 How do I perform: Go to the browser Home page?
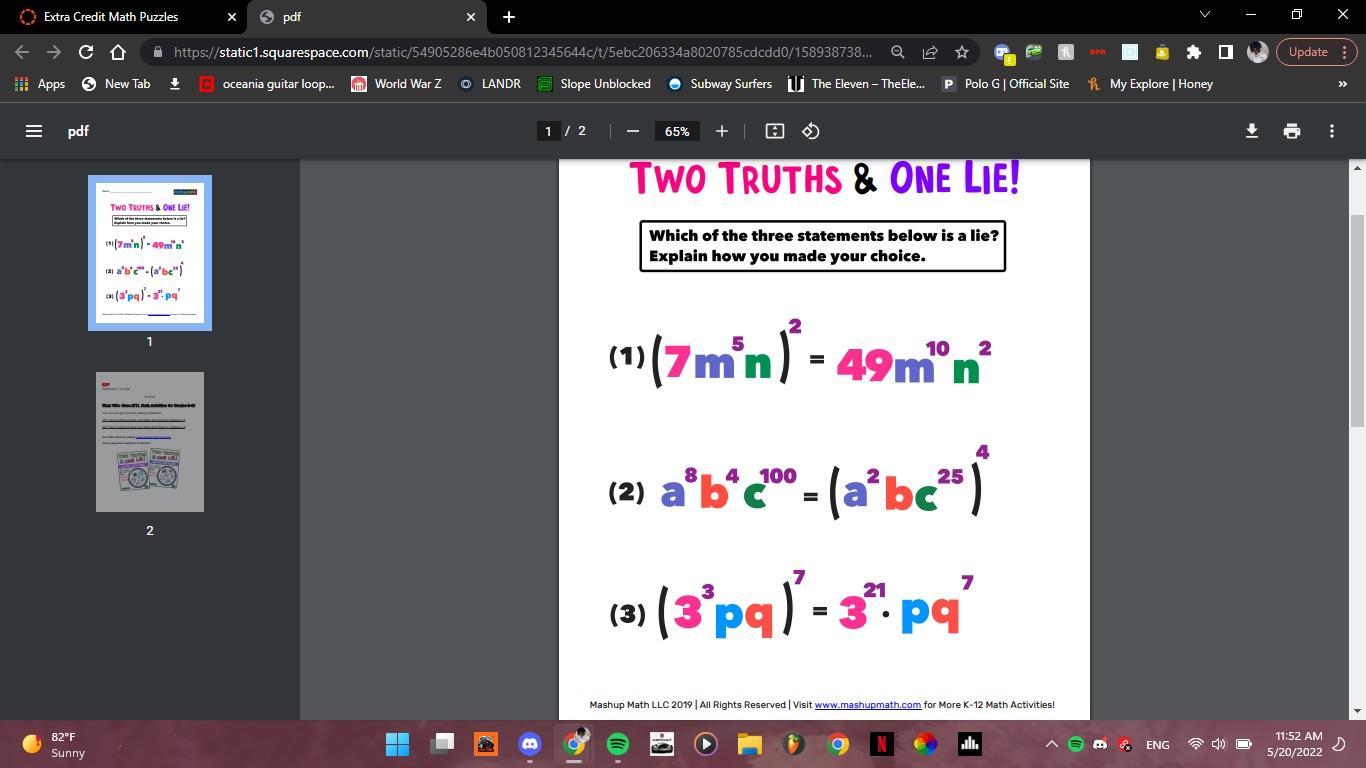point(118,52)
